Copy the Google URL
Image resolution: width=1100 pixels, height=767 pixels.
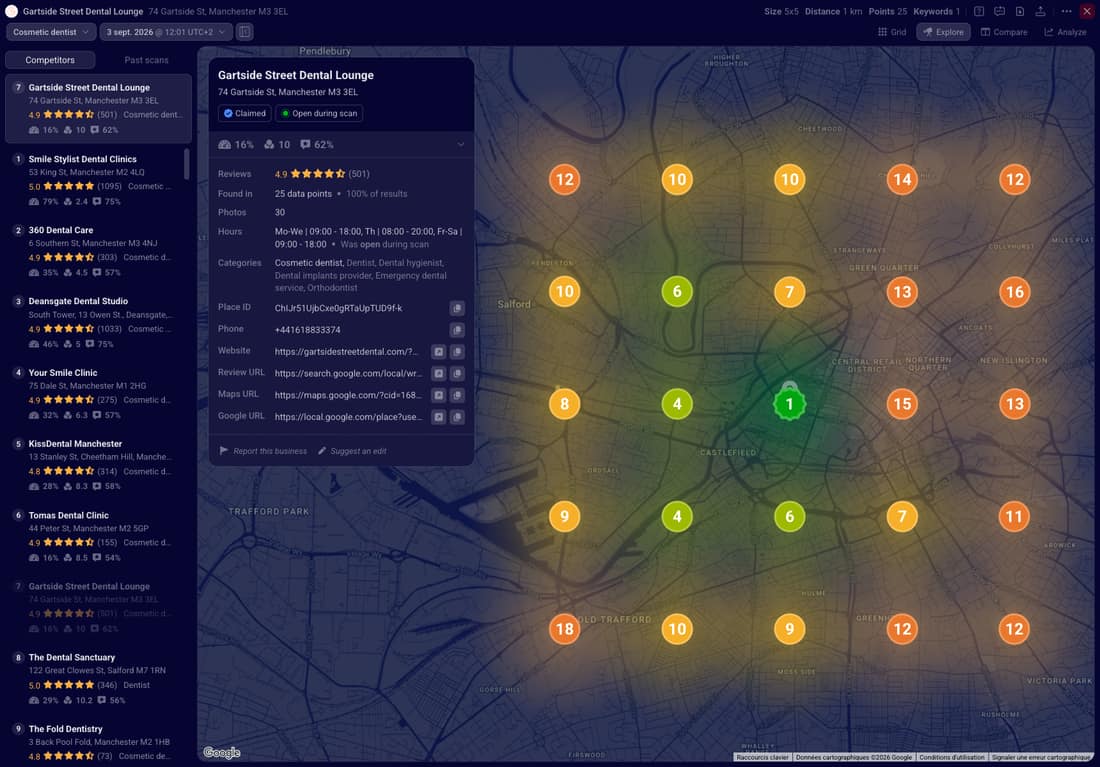[457, 417]
